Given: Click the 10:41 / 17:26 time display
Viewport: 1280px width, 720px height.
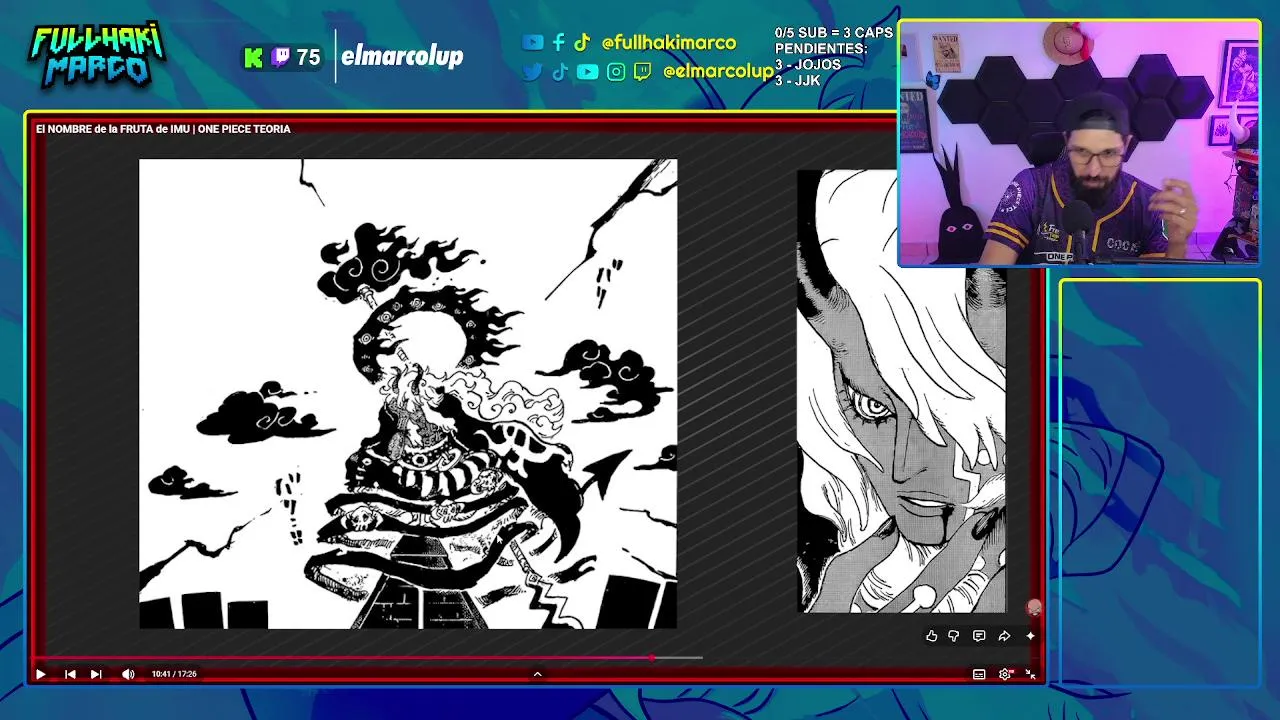Looking at the screenshot, I should (x=174, y=674).
